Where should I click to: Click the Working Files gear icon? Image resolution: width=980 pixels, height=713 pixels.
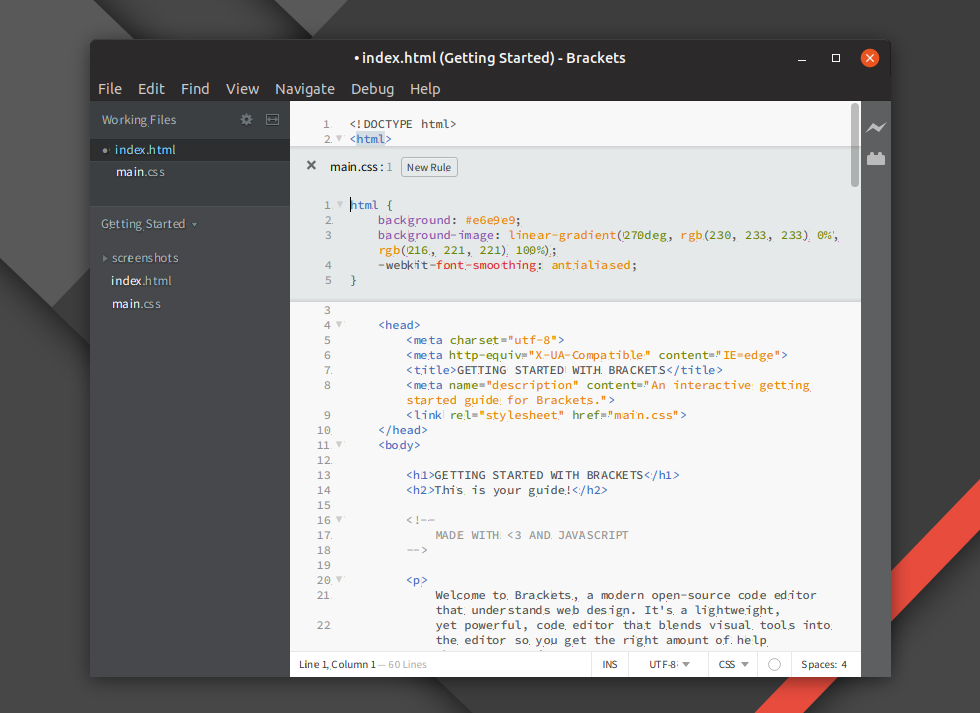246,119
